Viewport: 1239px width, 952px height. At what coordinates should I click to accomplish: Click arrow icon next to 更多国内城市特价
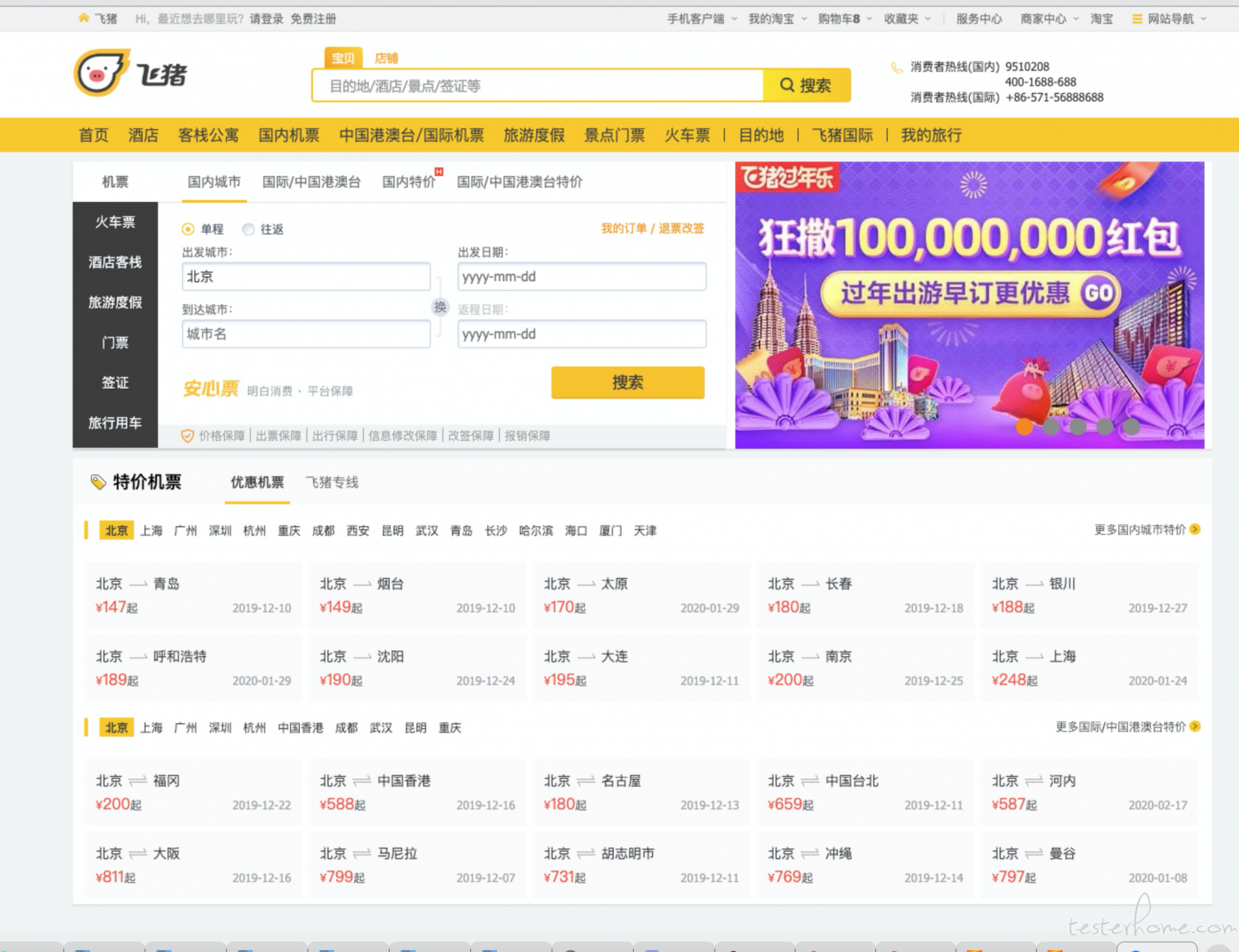click(1195, 530)
